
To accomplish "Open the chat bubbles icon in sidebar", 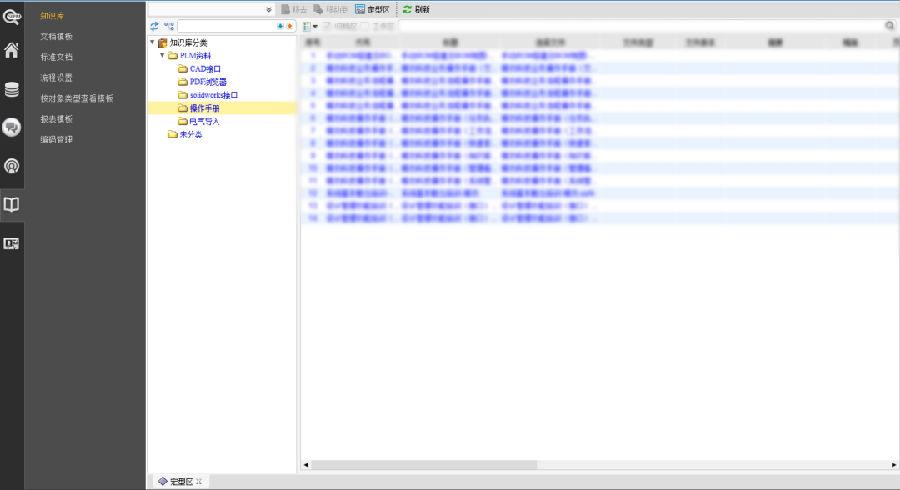I will point(11,127).
